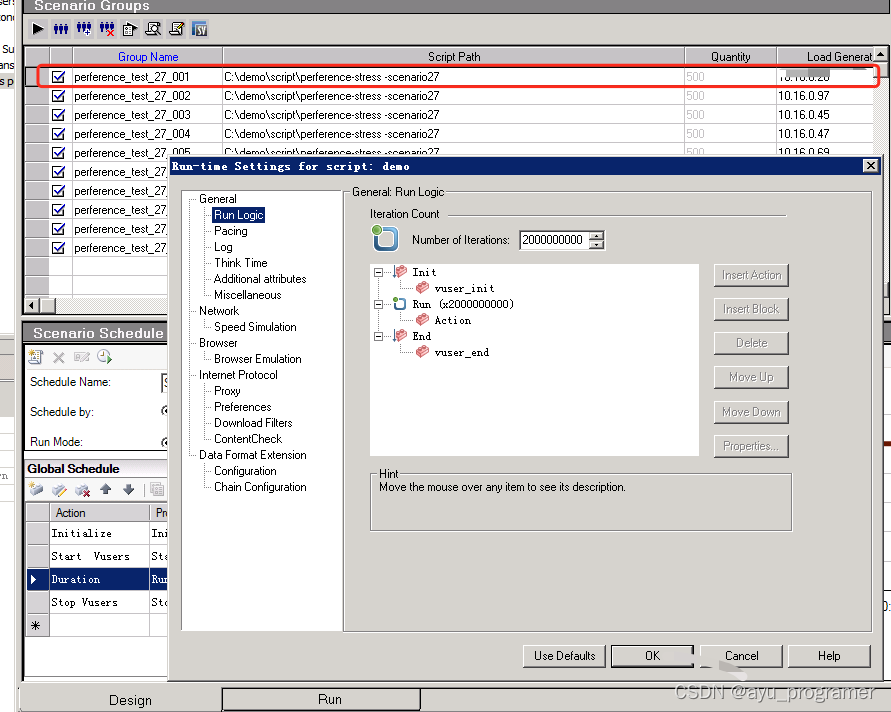Uncheck the perference_test_27_005 group checkbox
Screen dimensions: 891x712
(x=59, y=153)
